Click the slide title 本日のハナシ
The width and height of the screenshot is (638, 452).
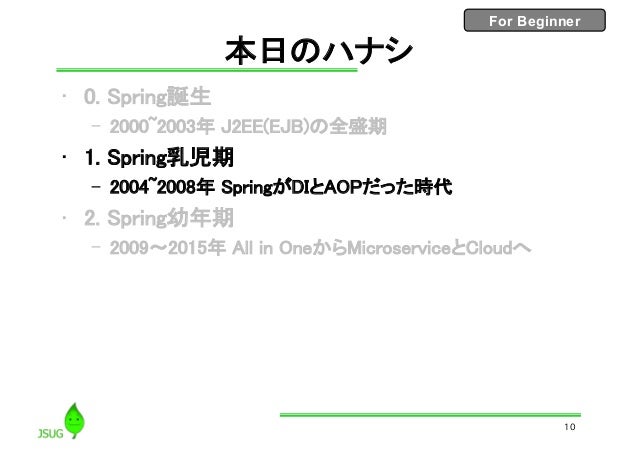(319, 51)
